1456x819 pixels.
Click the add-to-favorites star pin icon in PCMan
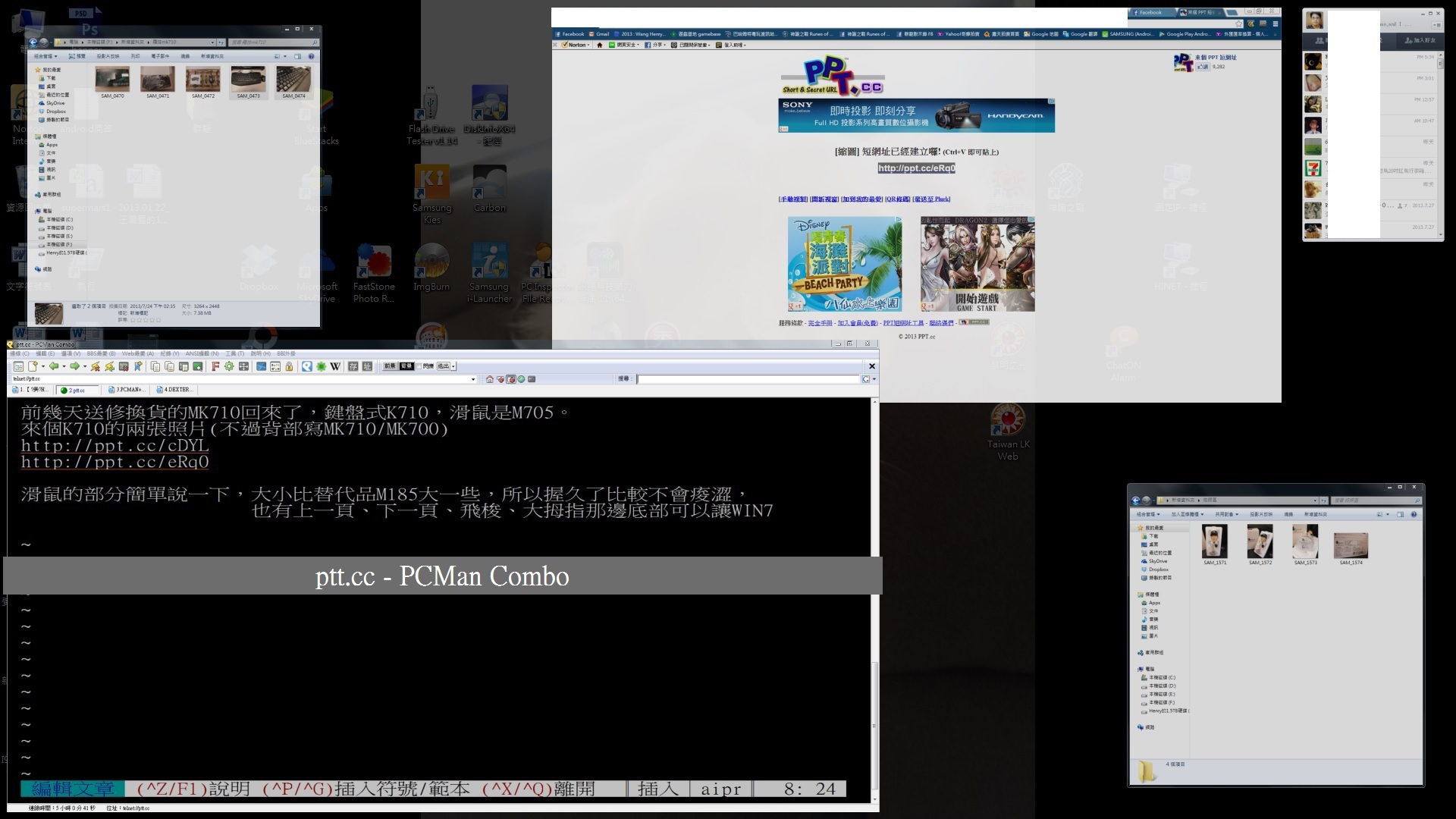[138, 366]
